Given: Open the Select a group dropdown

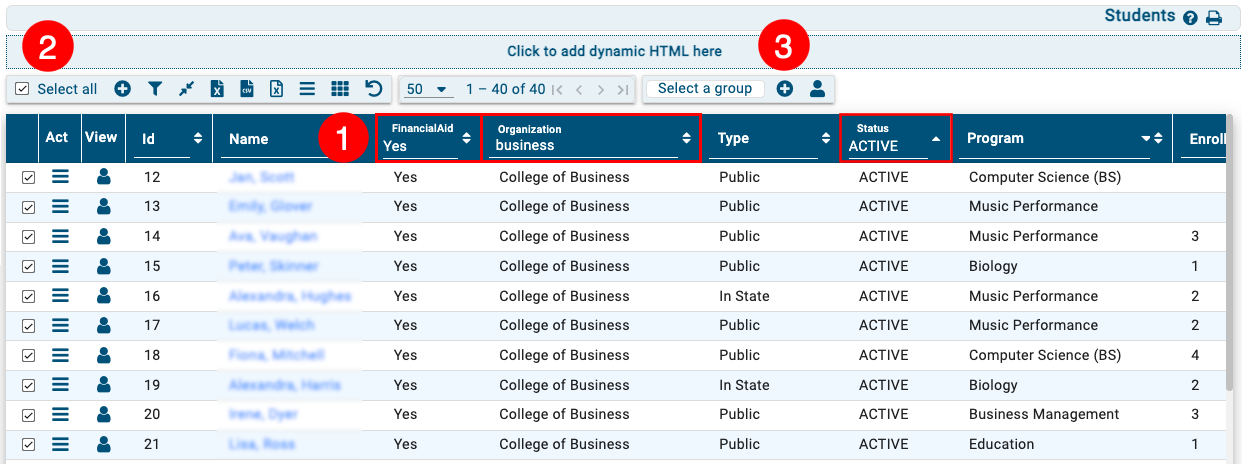Looking at the screenshot, I should 705,89.
